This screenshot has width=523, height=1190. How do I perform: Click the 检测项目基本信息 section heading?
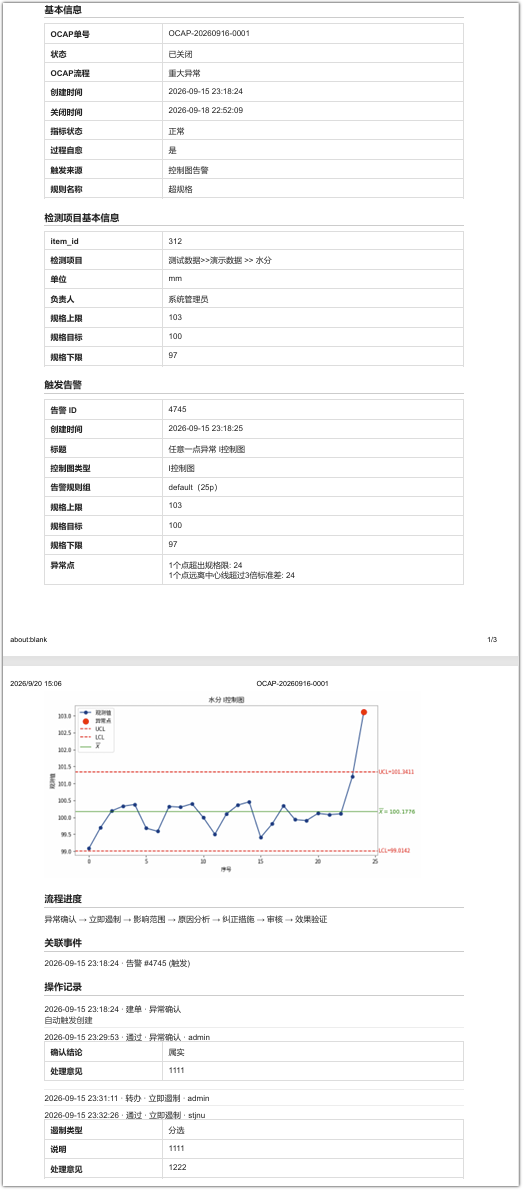pyautogui.click(x=82, y=217)
